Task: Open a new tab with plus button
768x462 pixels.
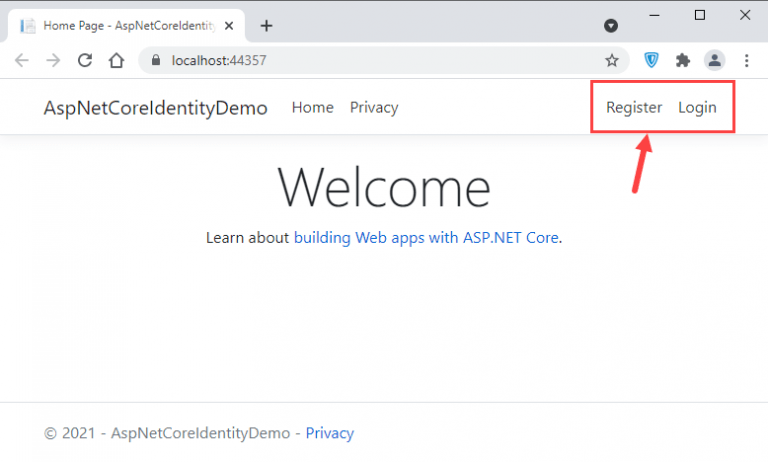Action: click(266, 26)
